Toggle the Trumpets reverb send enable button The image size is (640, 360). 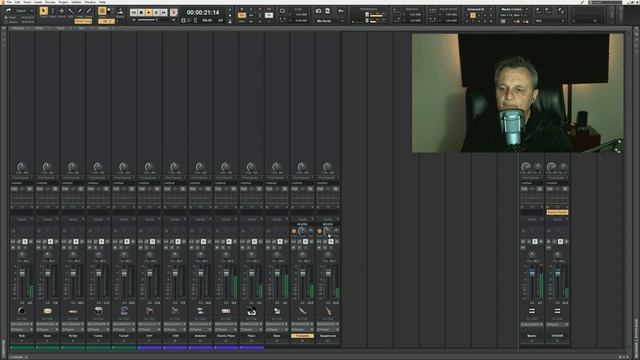tap(294, 231)
